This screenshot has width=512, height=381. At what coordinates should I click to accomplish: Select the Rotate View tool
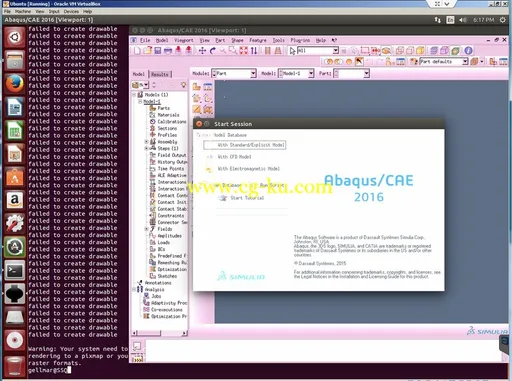[213, 51]
